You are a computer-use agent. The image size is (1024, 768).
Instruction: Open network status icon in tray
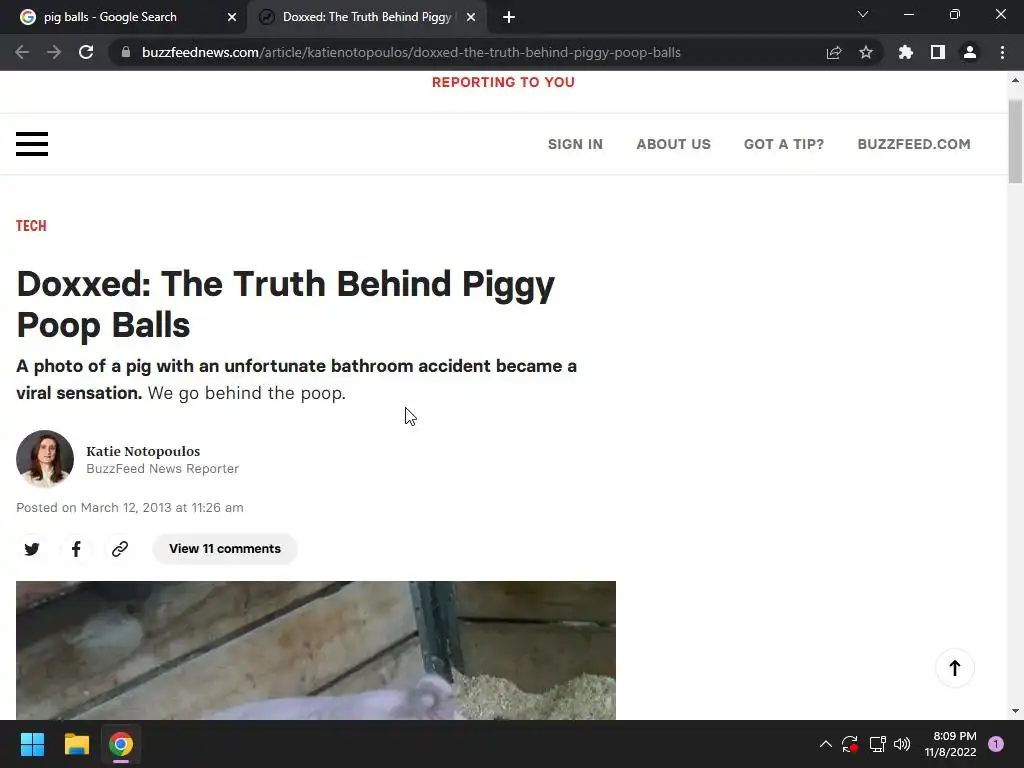point(877,744)
